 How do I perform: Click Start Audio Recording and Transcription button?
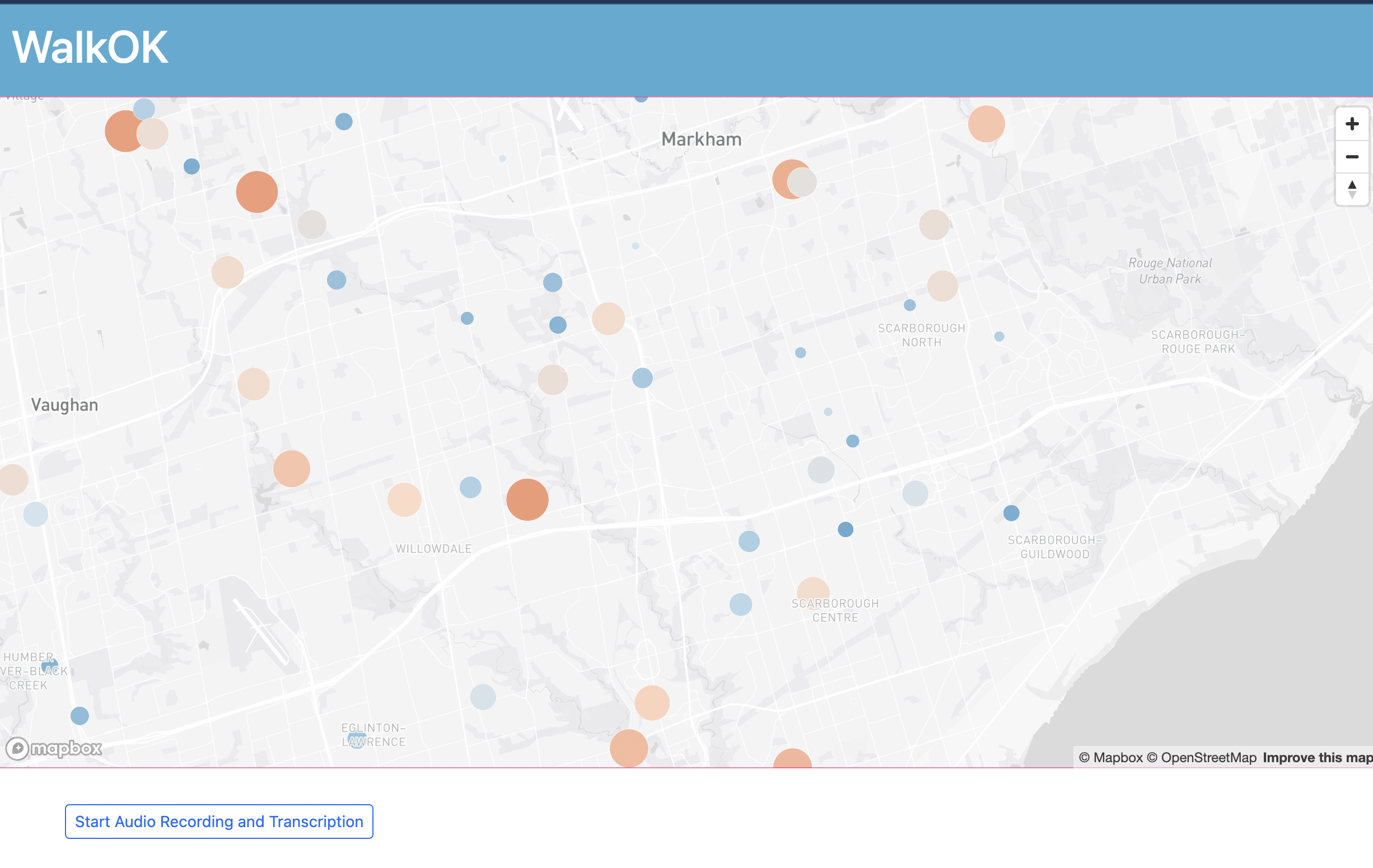(x=219, y=821)
